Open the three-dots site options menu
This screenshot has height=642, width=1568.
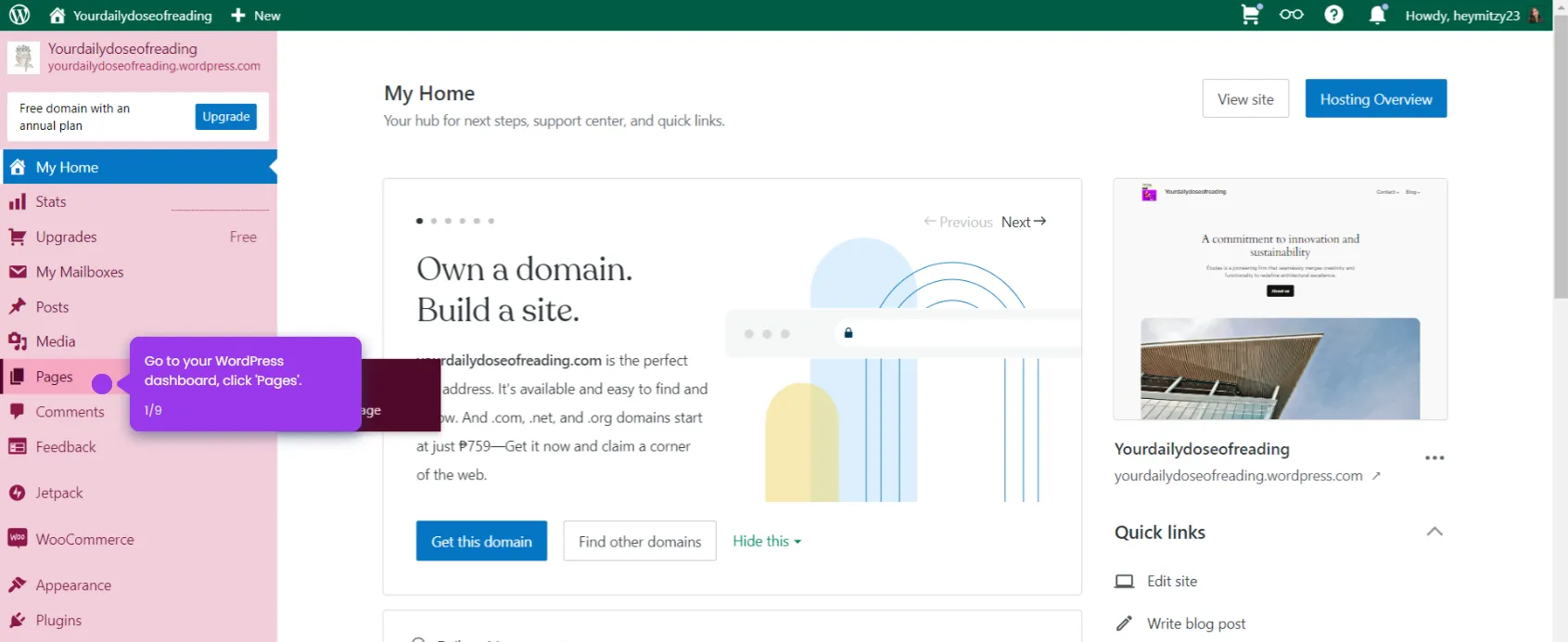point(1434,457)
